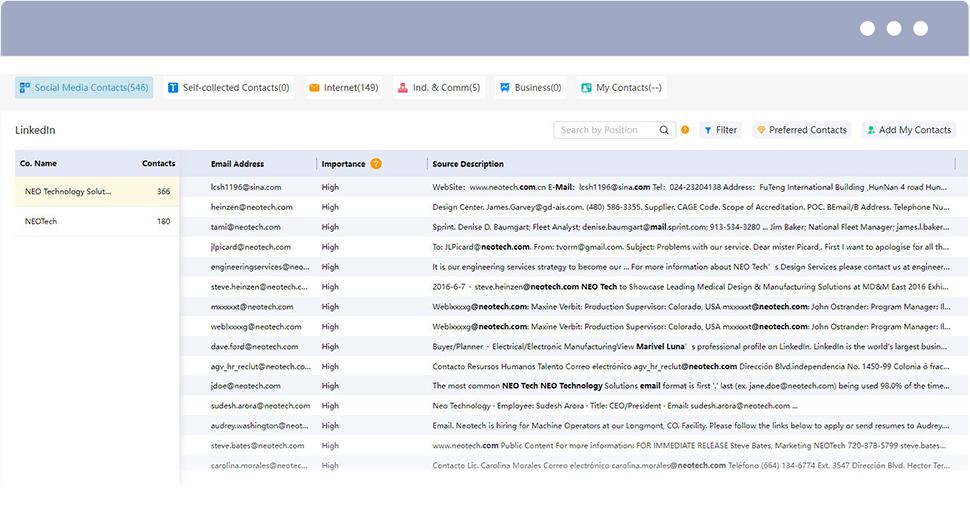
Task: Click email steve.bates@neotech.com
Action: tap(257, 446)
